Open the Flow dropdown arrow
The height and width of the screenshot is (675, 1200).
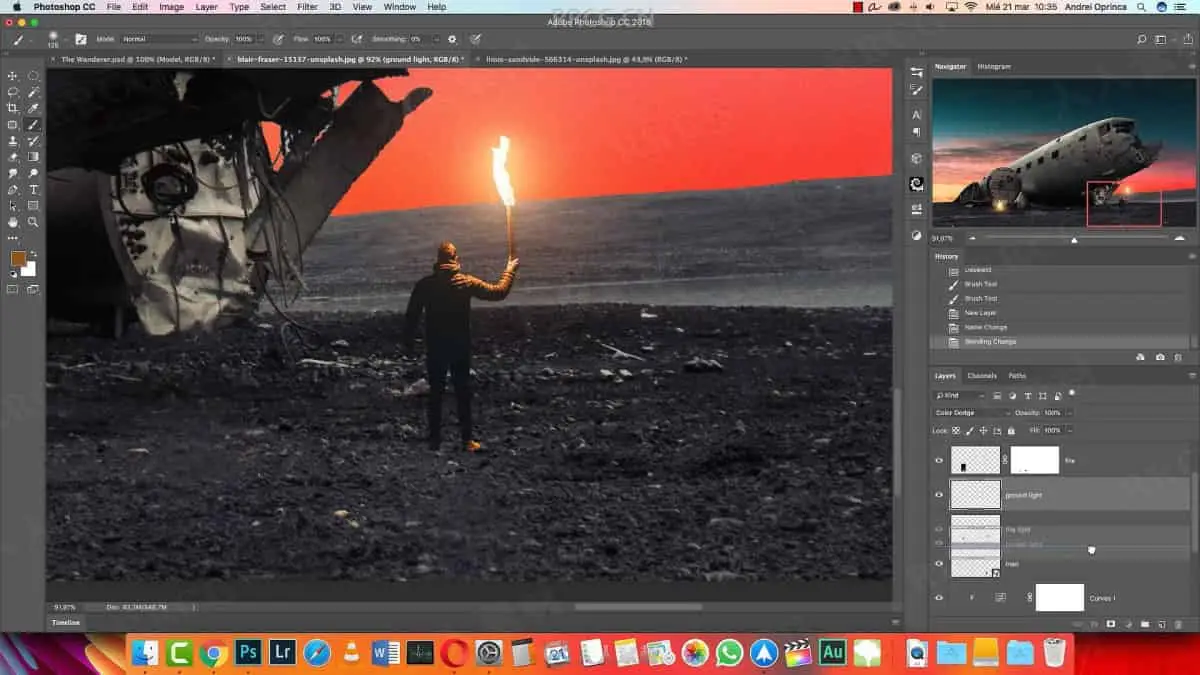(341, 39)
